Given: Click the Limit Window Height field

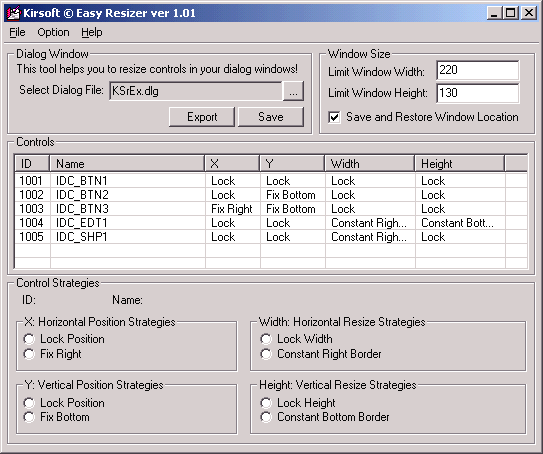Looking at the screenshot, I should 478,93.
